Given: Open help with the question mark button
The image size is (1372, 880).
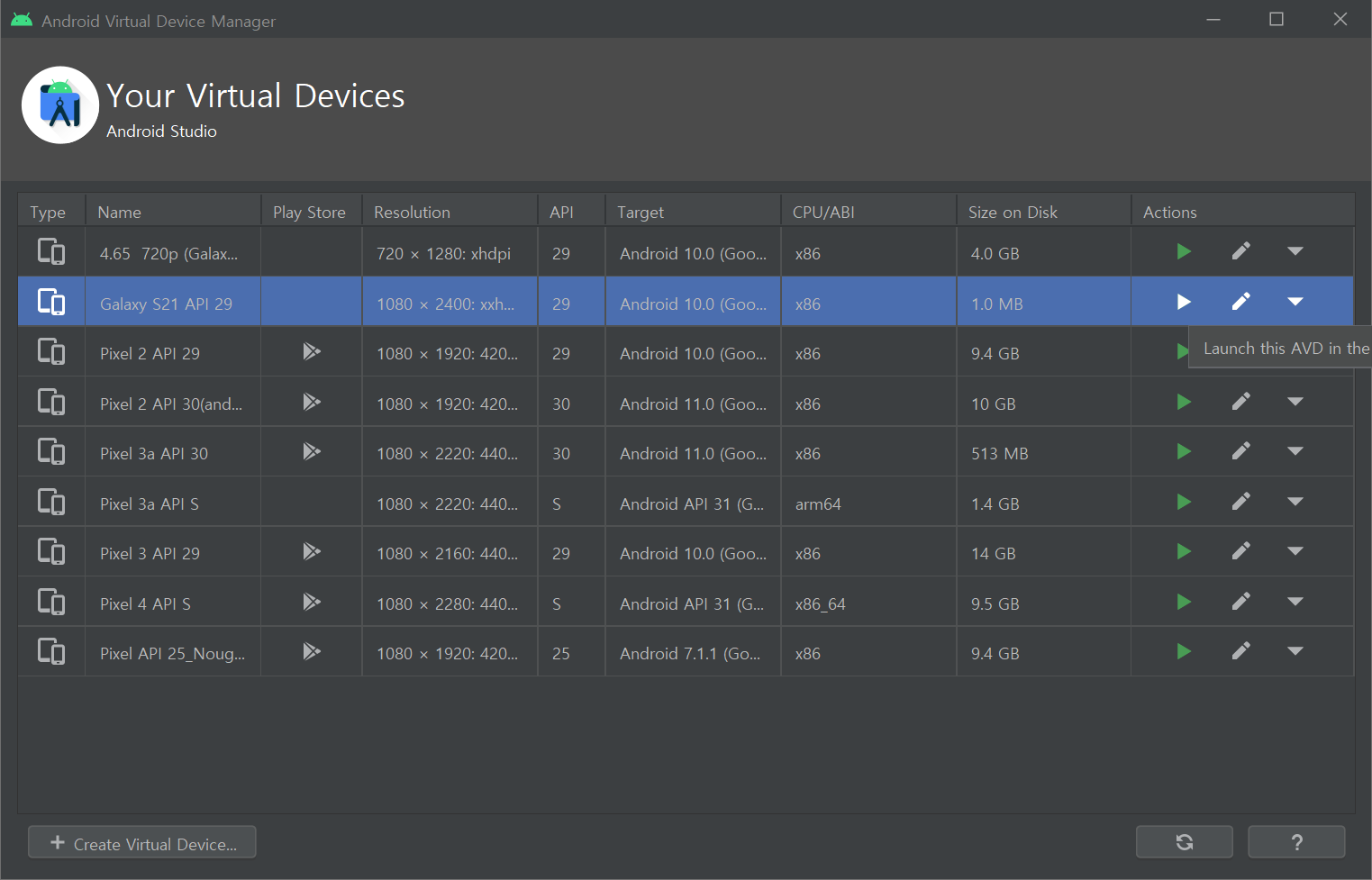Looking at the screenshot, I should point(1295,842).
